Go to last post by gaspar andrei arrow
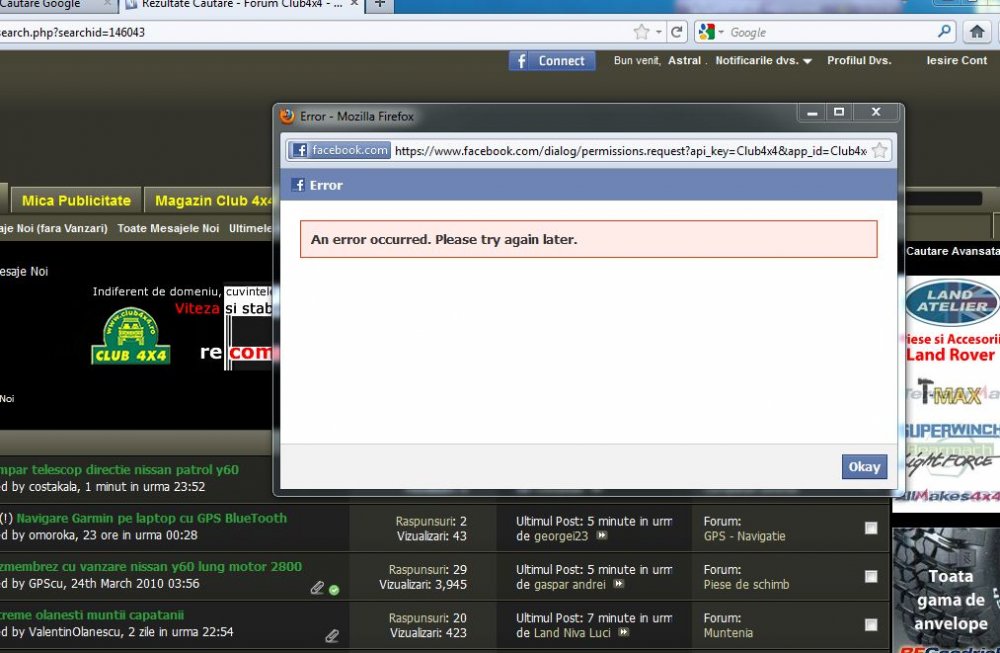This screenshot has height=653, width=1000. pyautogui.click(x=619, y=584)
